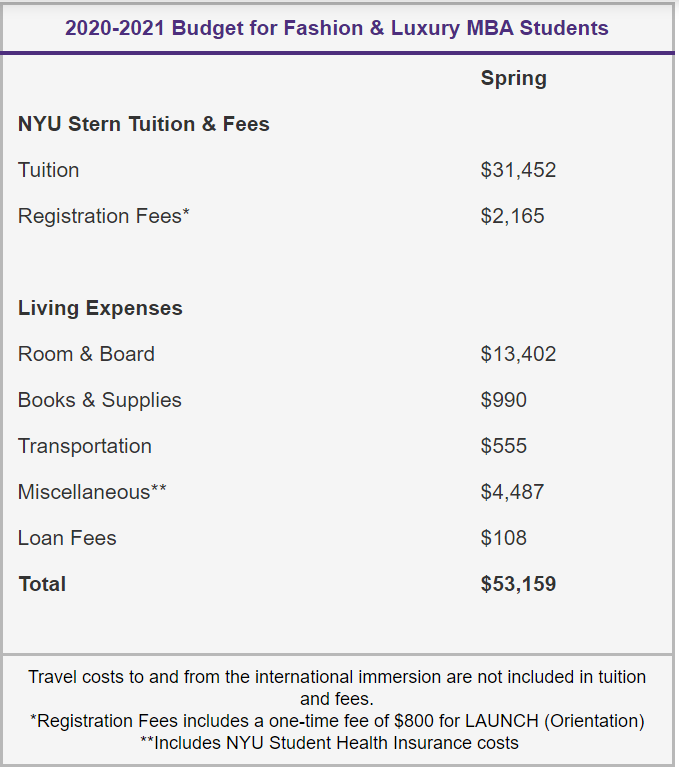The height and width of the screenshot is (768, 679).
Task: Click the NYU Stern Tuition & Fees heading
Action: (144, 124)
